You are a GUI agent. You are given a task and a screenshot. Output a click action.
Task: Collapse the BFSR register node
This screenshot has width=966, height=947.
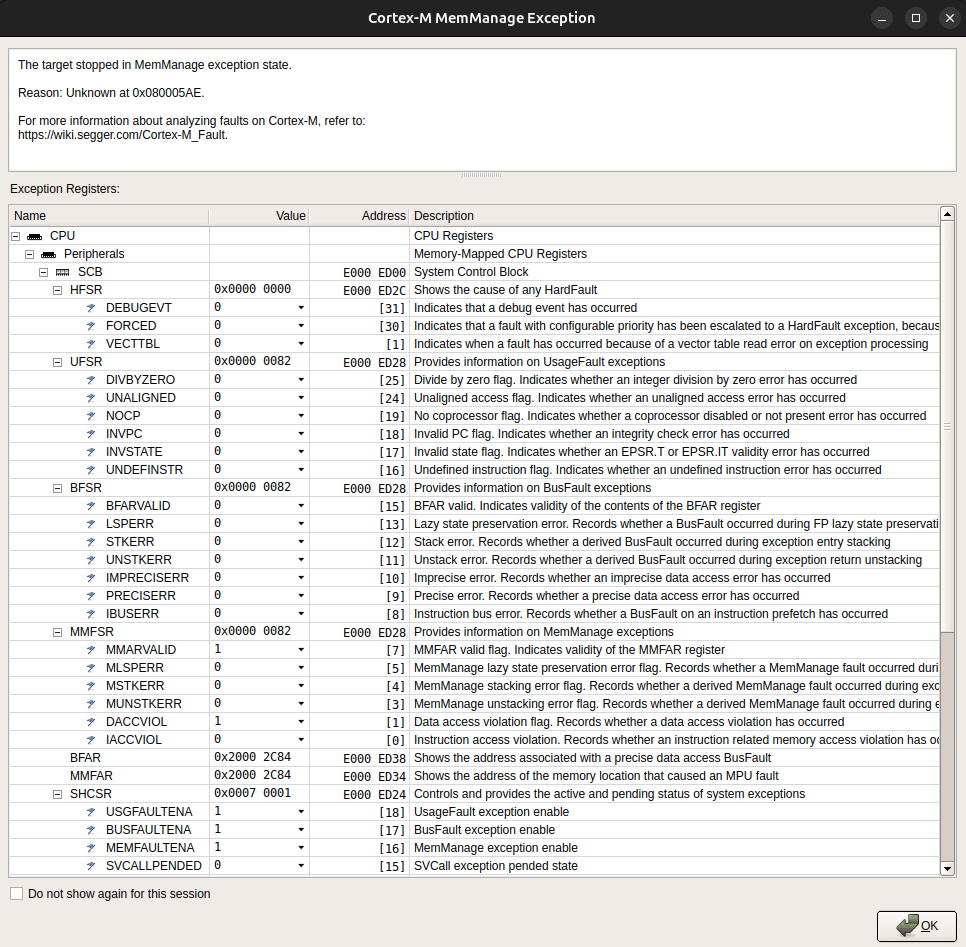(57, 488)
